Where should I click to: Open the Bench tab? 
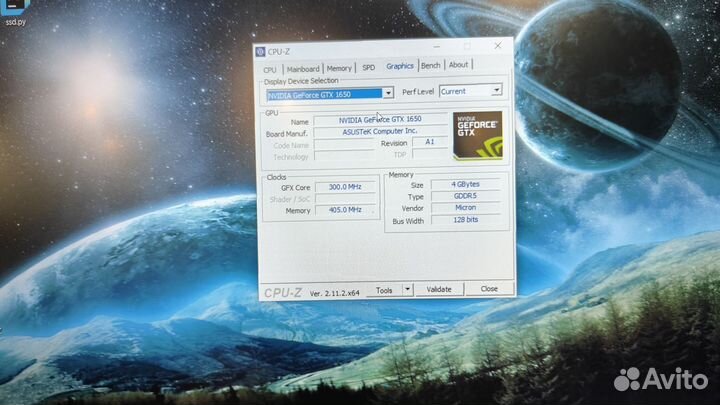430,66
